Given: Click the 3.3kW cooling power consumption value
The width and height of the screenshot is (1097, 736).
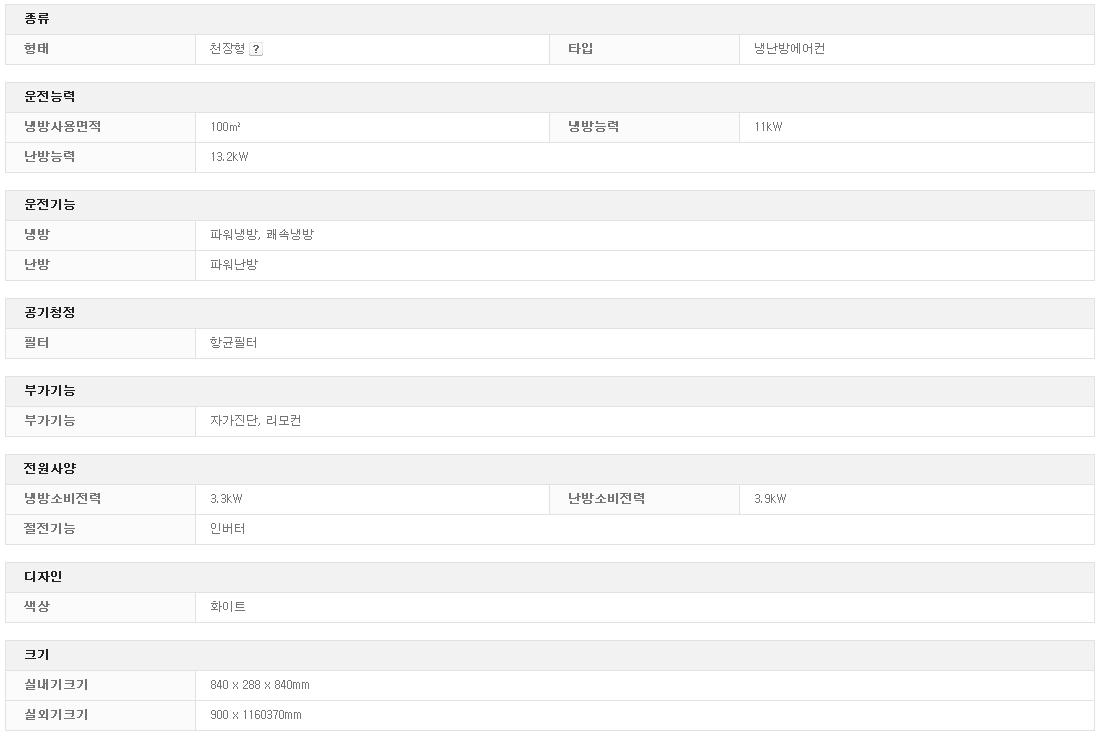Looking at the screenshot, I should [226, 499].
